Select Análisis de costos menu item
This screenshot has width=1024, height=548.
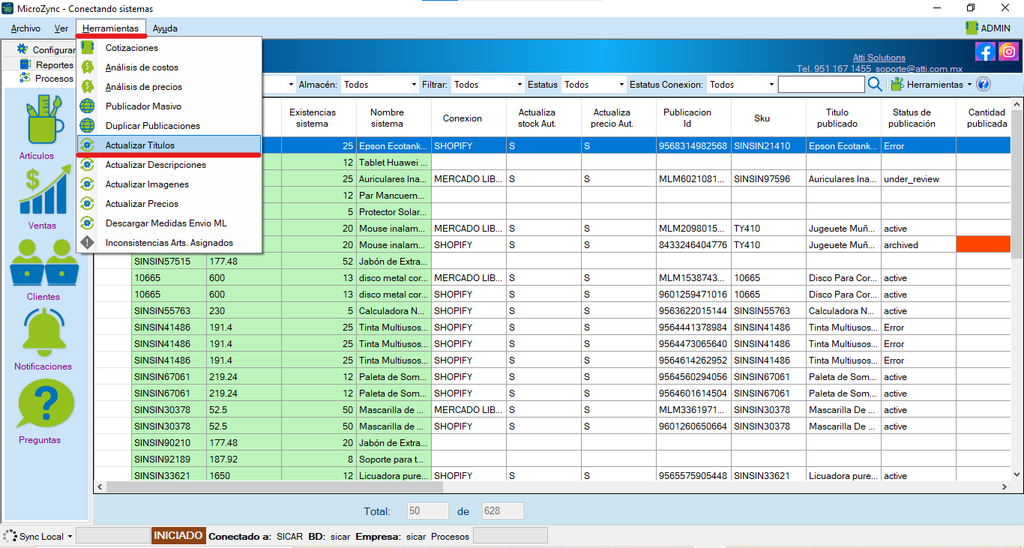click(168, 67)
